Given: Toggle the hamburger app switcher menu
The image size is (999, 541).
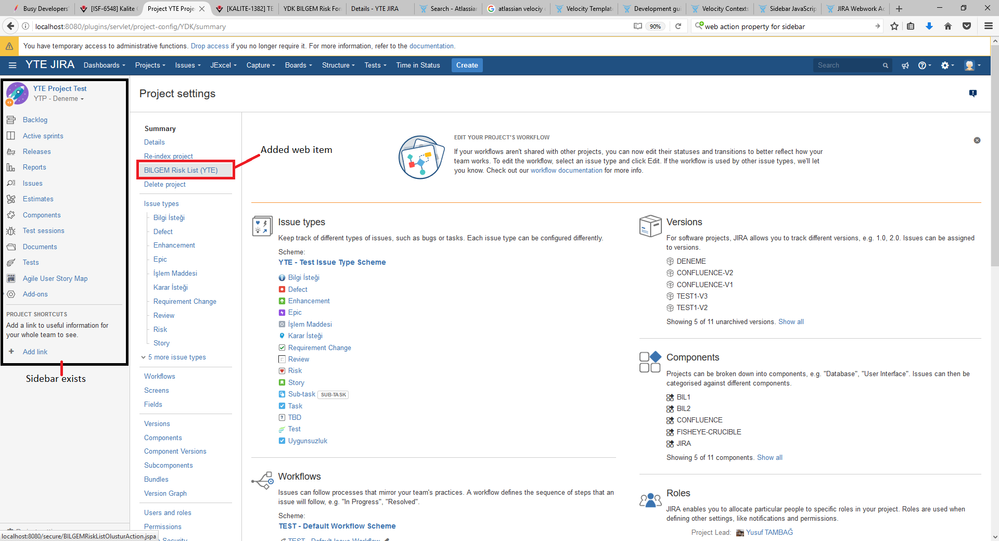Looking at the screenshot, I should point(12,65).
